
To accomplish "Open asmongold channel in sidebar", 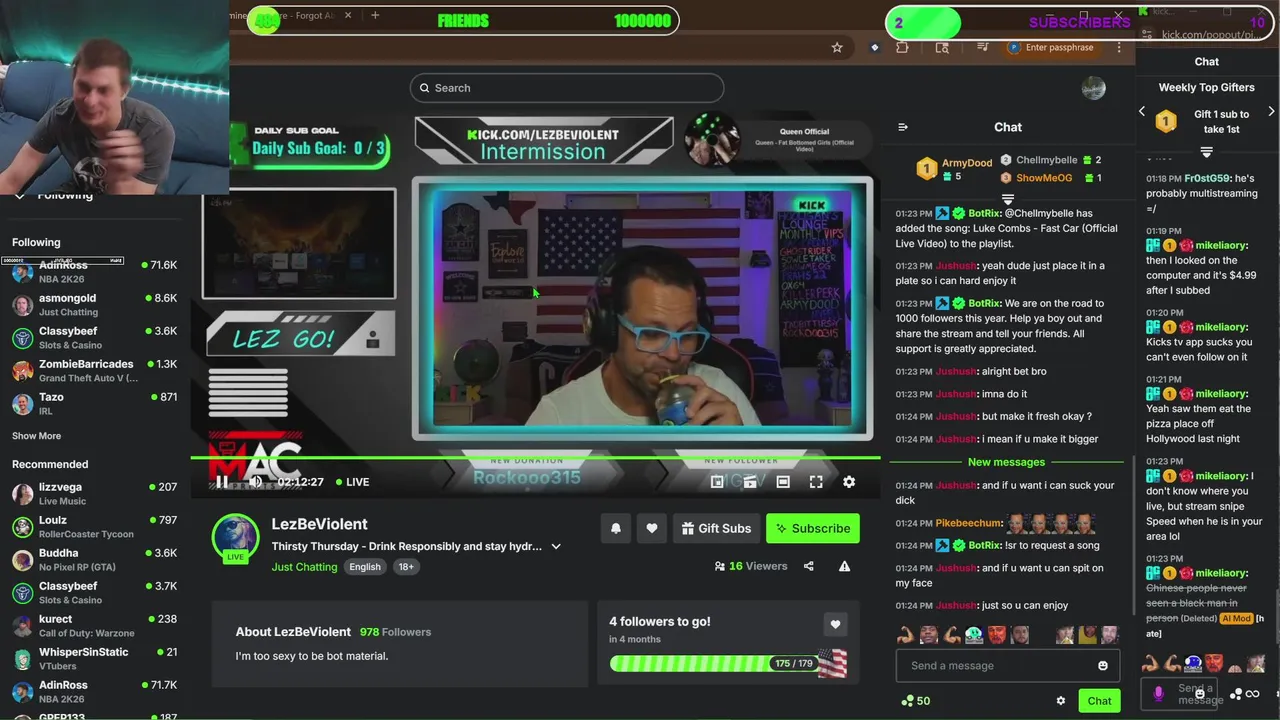I will pyautogui.click(x=95, y=305).
